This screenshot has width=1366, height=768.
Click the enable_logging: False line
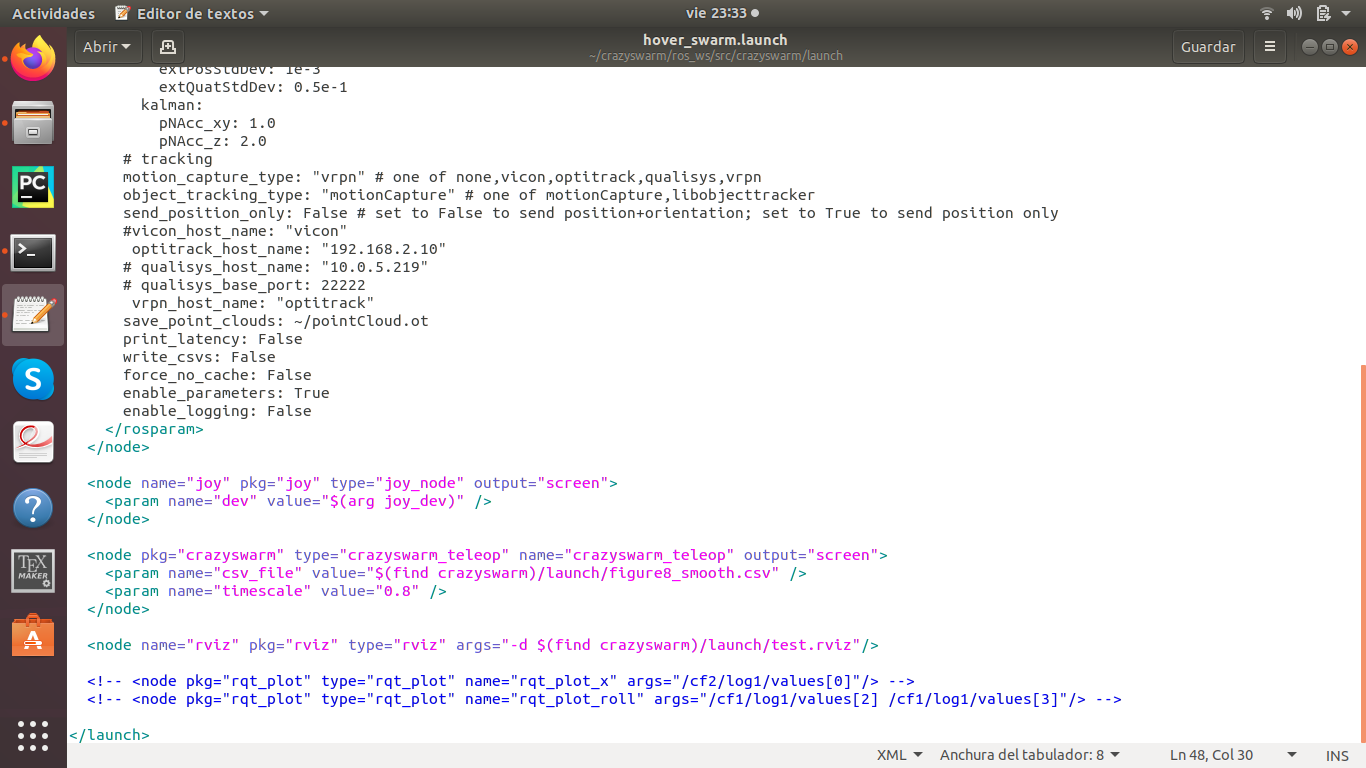[217, 411]
